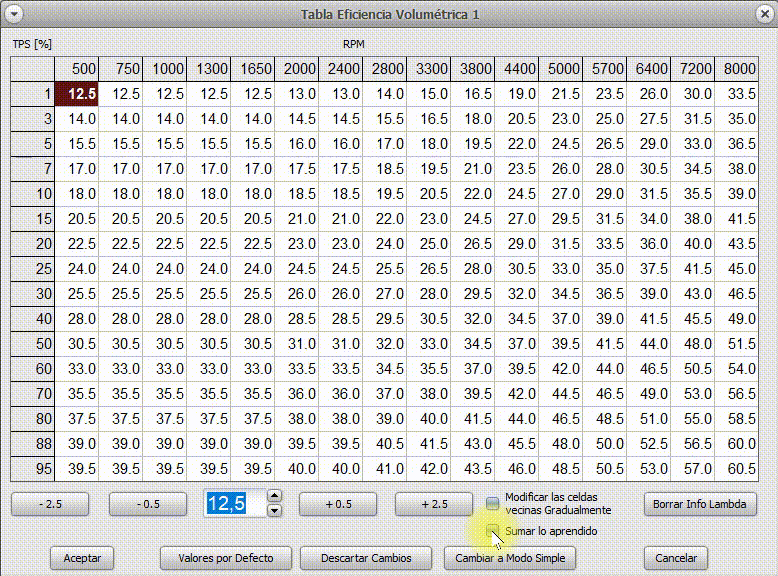The width and height of the screenshot is (778, 576).
Task: Close dialog with Cancelar button
Action: point(676,558)
